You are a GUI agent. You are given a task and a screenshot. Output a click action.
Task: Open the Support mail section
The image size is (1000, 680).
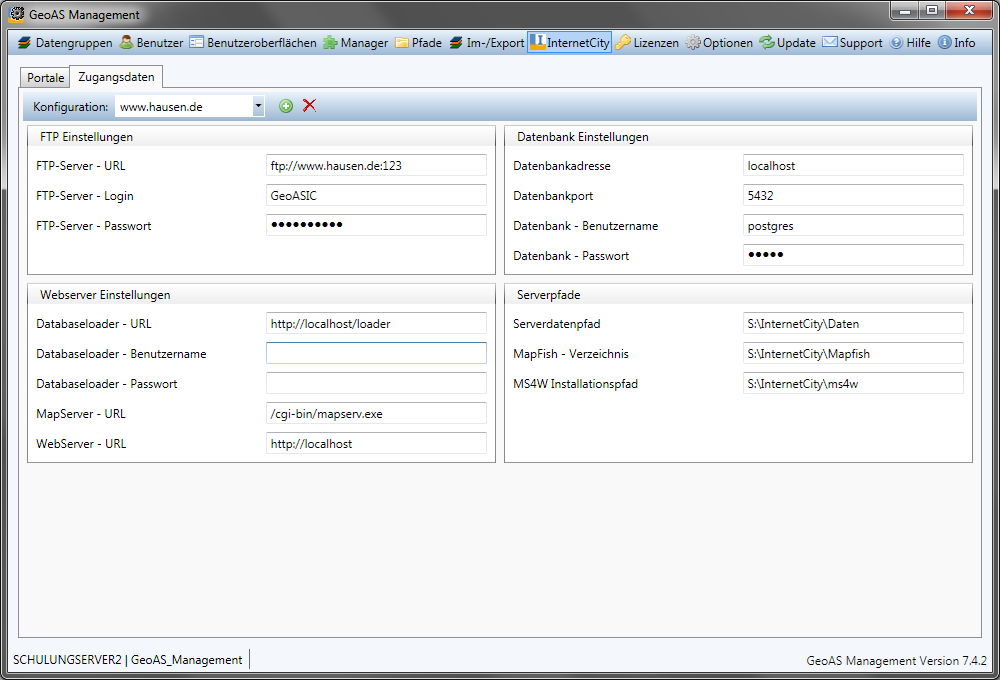pos(852,43)
